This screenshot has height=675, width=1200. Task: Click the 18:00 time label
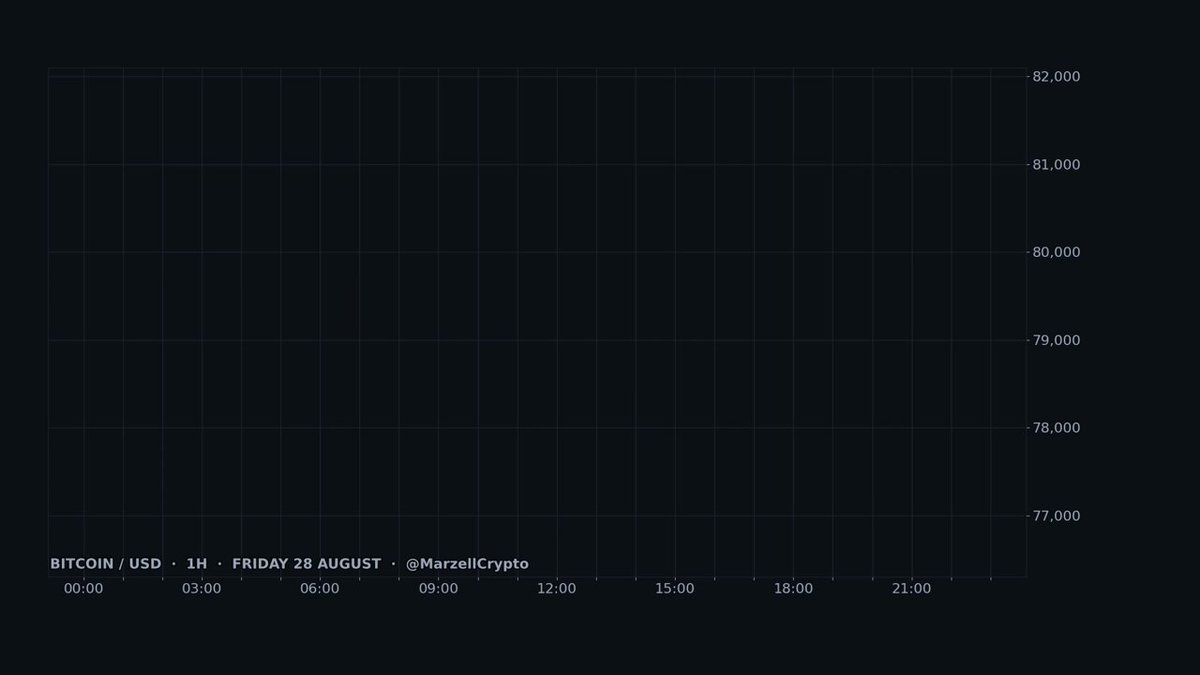[x=793, y=589]
